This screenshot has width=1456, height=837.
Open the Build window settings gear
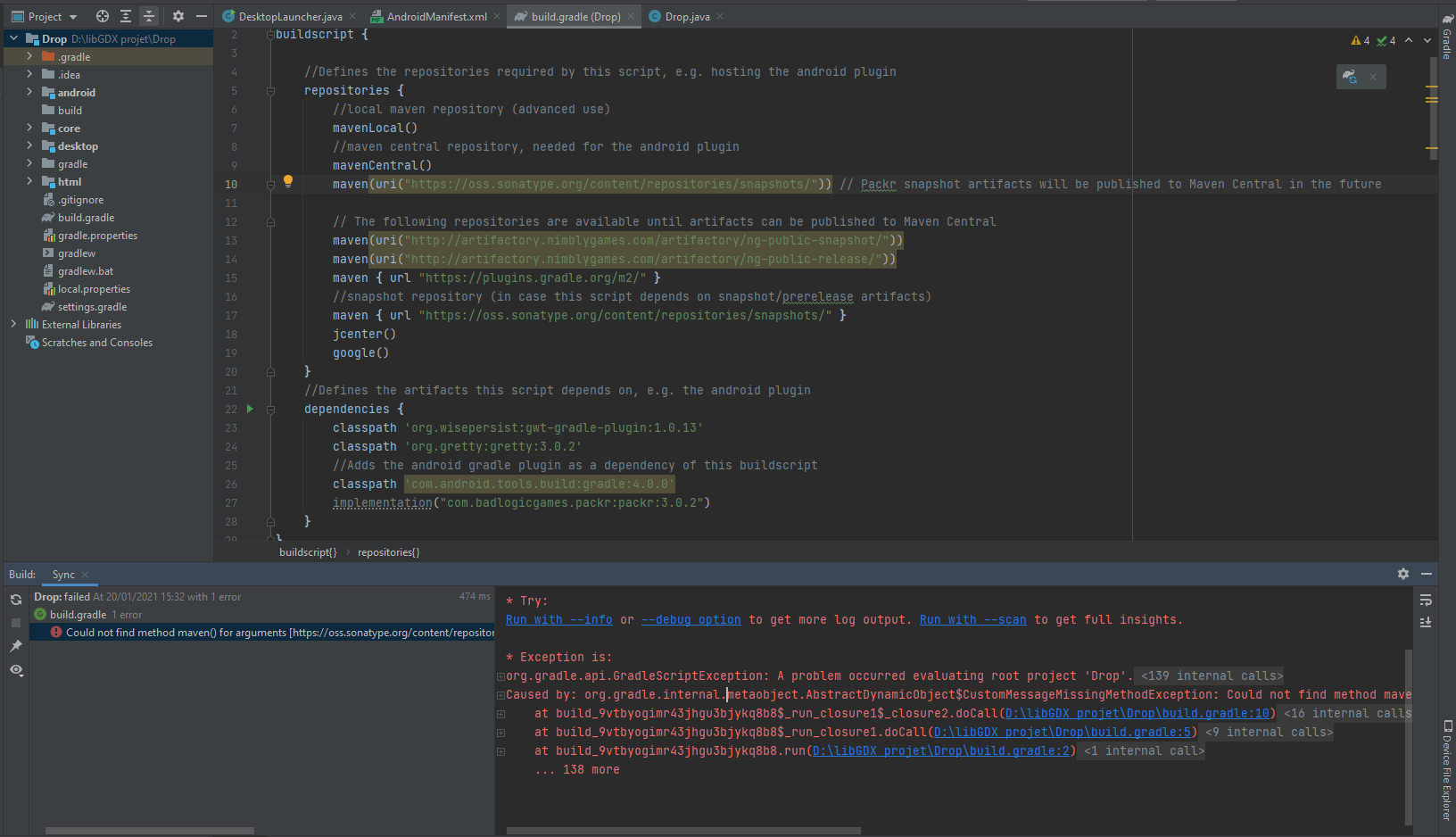1403,574
